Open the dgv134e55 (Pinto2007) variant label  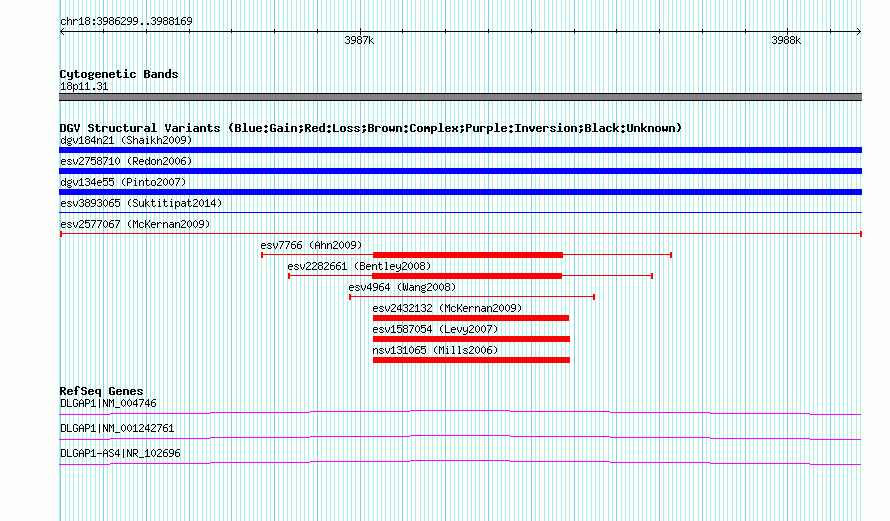123,182
